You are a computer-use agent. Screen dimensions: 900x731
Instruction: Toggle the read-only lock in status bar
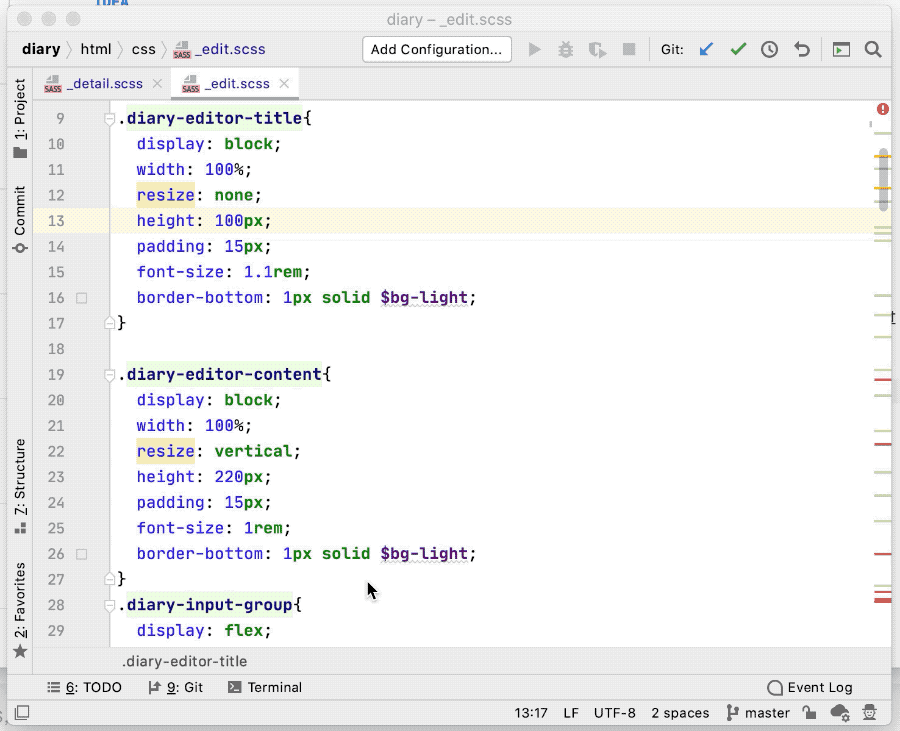point(808,712)
